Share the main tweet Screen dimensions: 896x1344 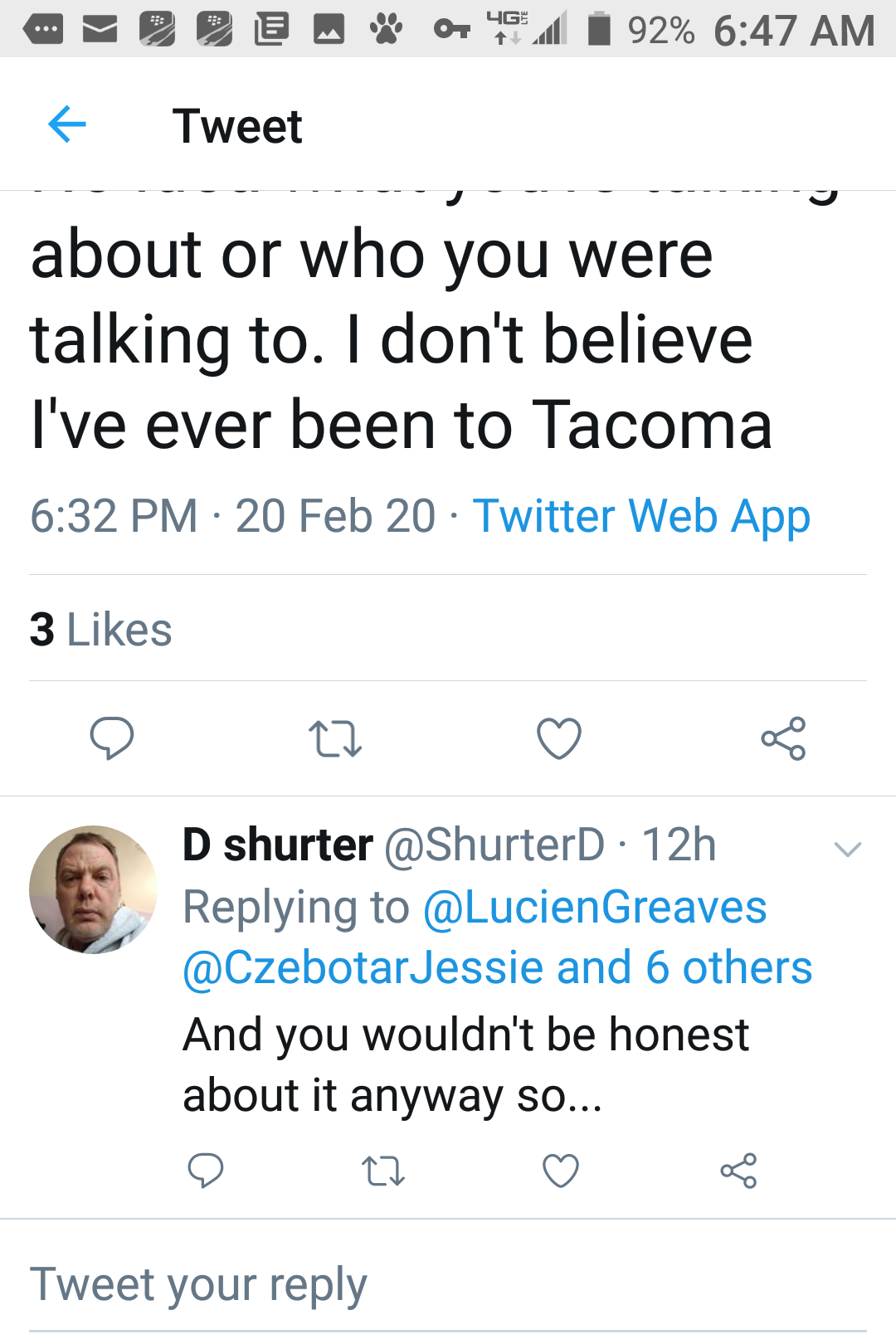tap(783, 738)
